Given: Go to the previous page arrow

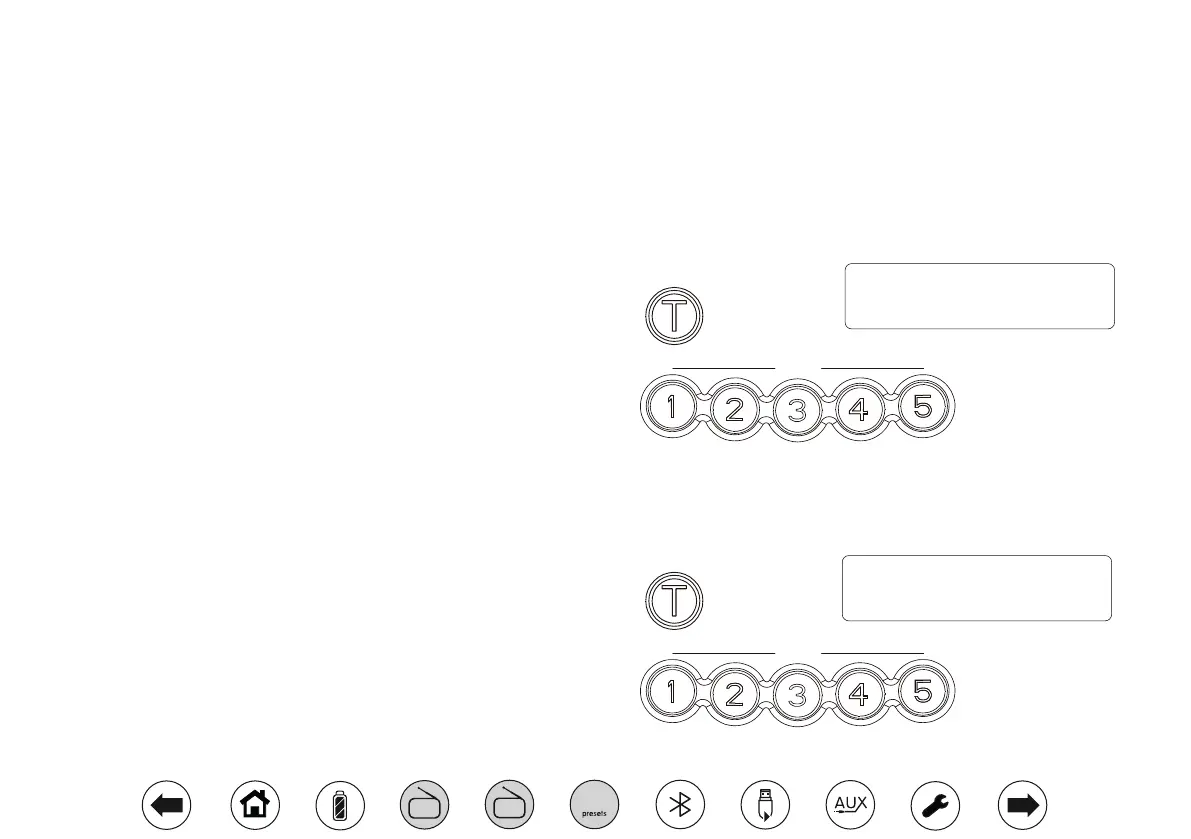Looking at the screenshot, I should click(x=166, y=805).
